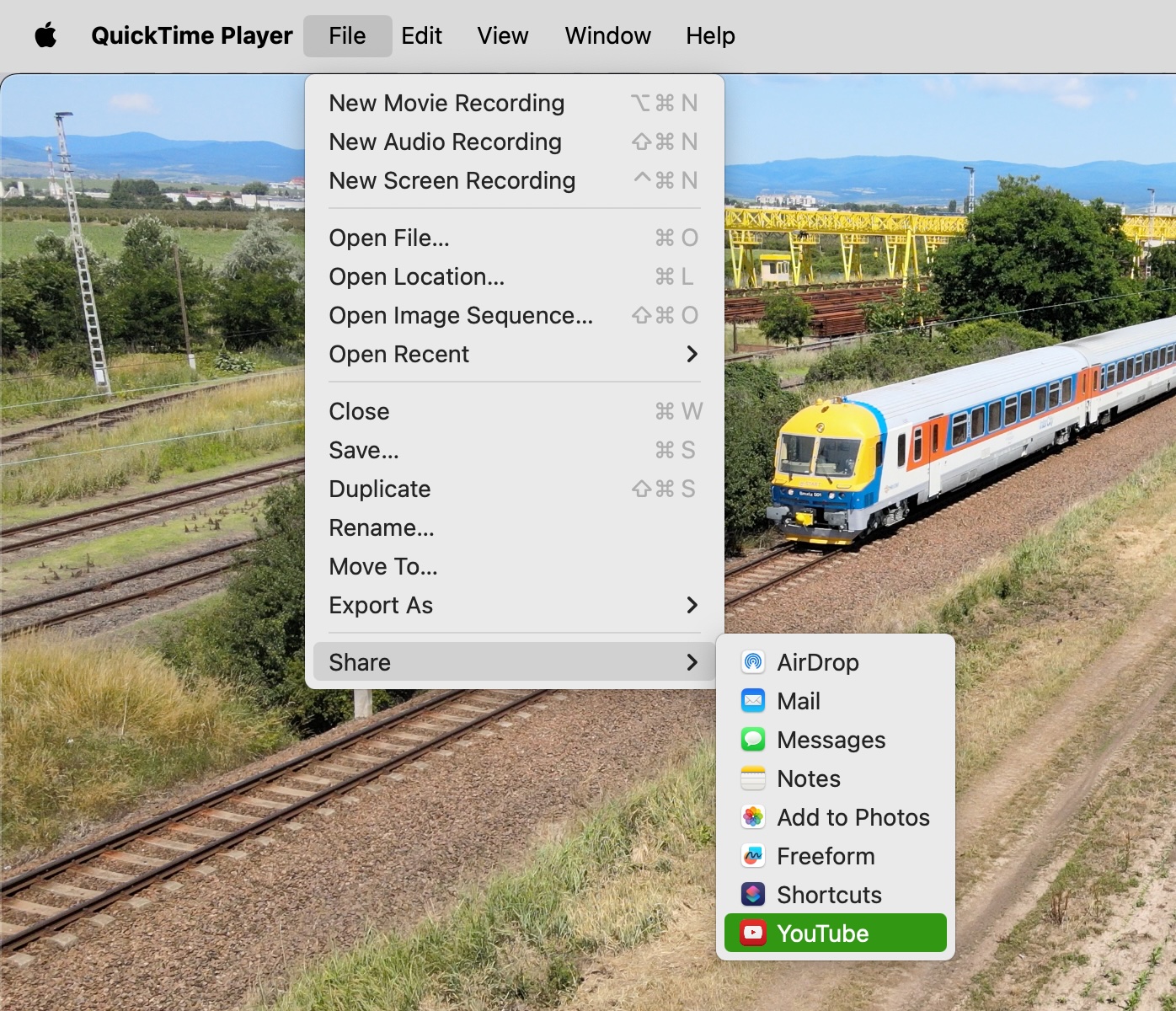The width and height of the screenshot is (1176, 1011).
Task: Select Shortcuts share option label
Action: coord(829,895)
